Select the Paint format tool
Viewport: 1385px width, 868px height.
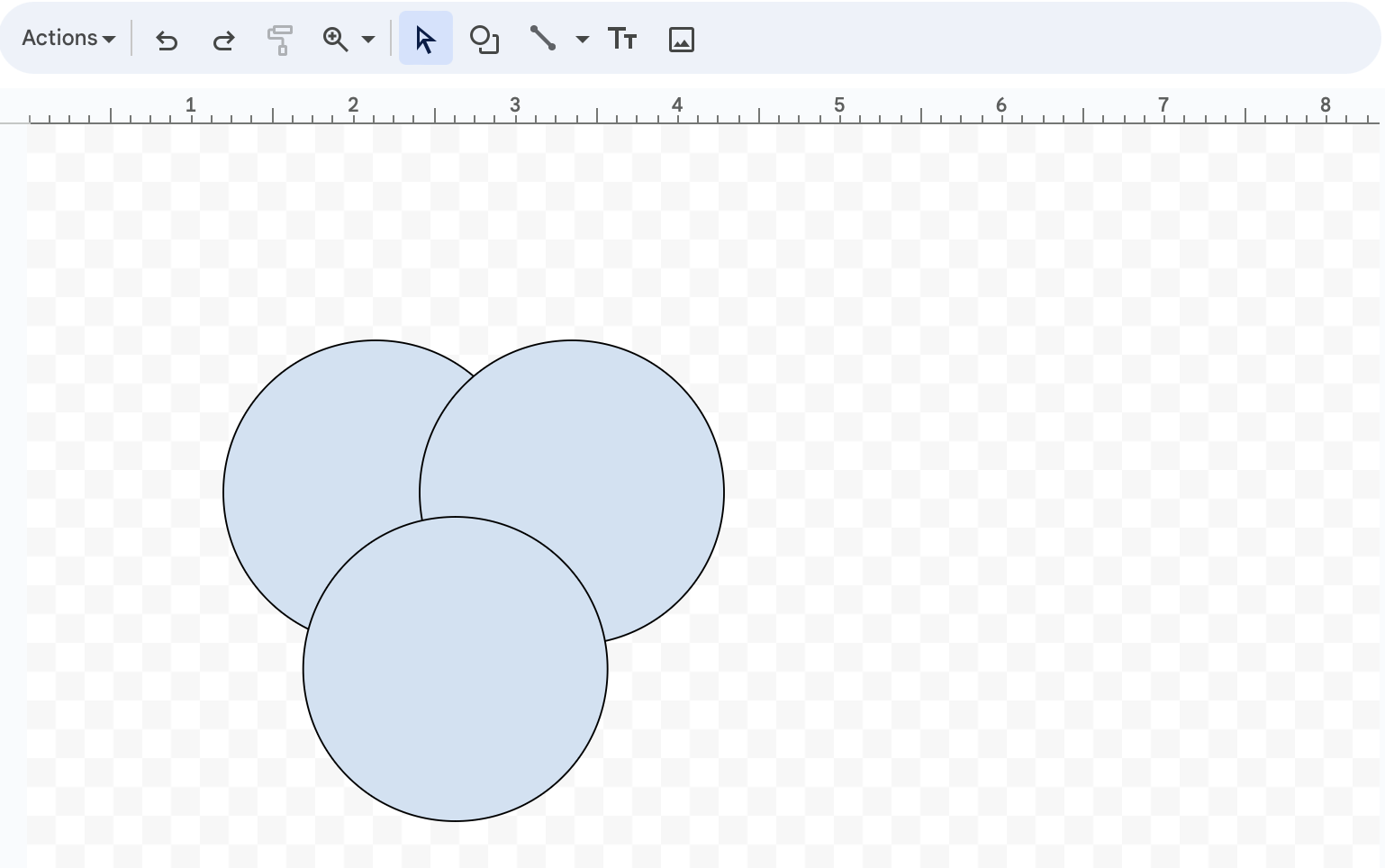tap(279, 39)
